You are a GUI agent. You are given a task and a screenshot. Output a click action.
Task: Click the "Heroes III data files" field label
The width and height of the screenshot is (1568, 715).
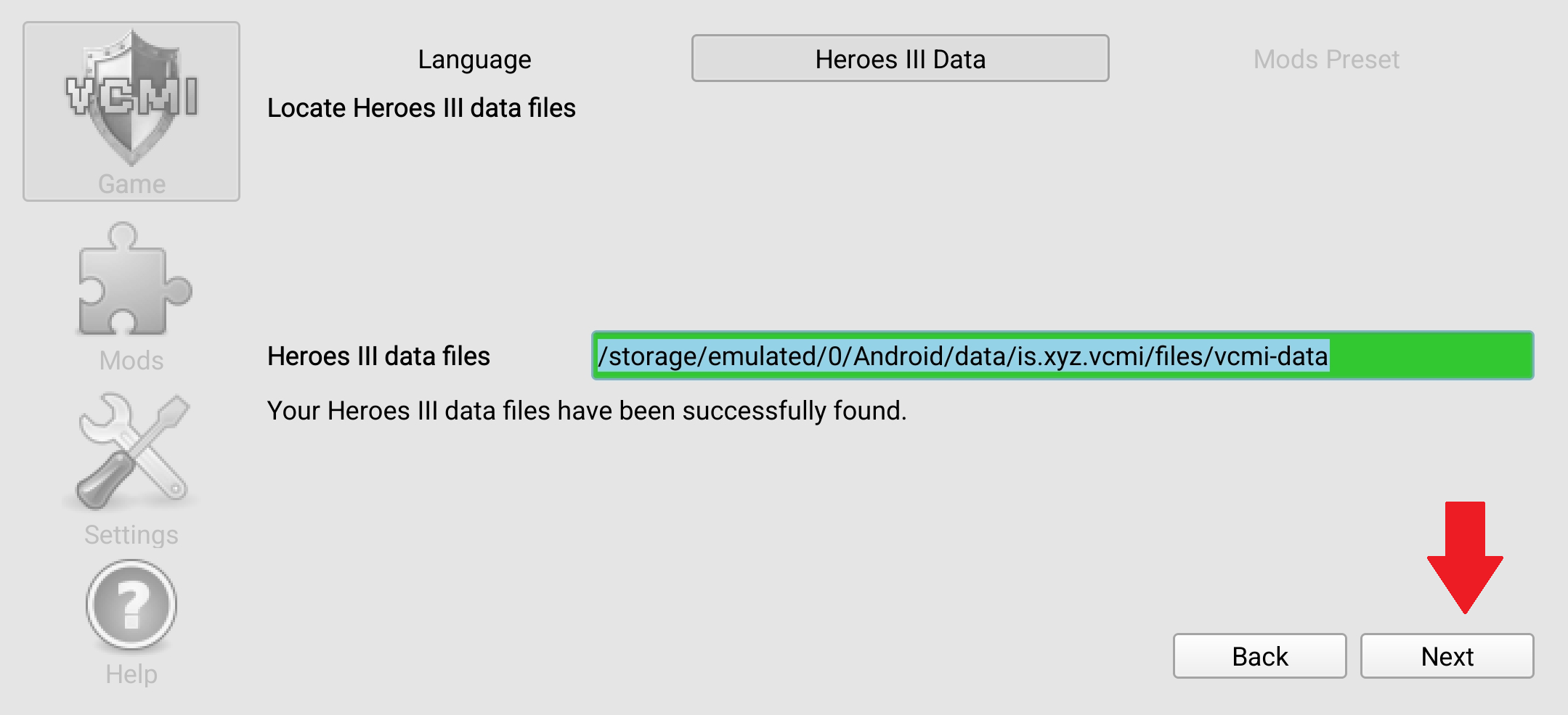pyautogui.click(x=378, y=356)
